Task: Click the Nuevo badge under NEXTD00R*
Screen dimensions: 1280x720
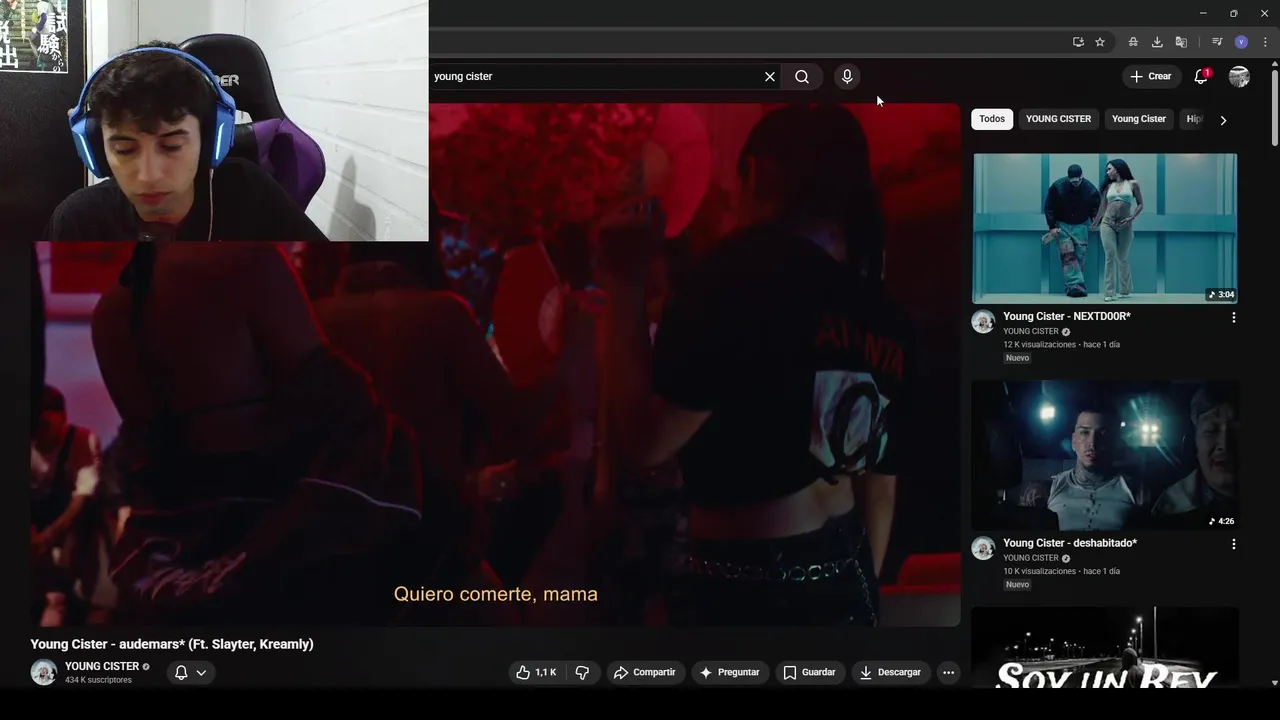Action: point(1017,358)
